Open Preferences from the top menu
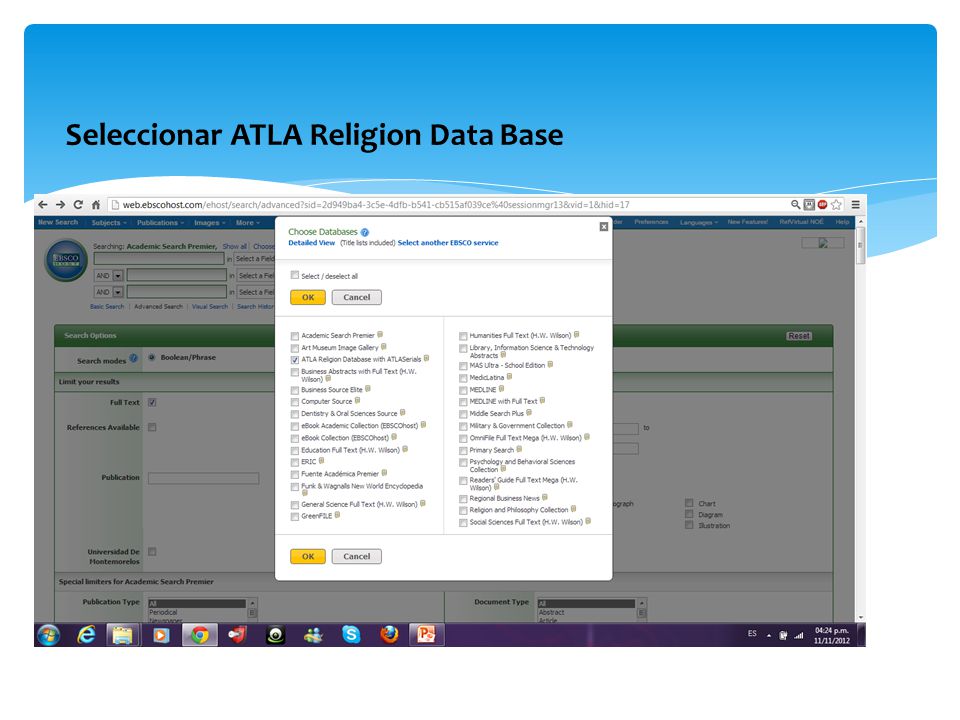Image resolution: width=960 pixels, height=720 pixels. [651, 222]
